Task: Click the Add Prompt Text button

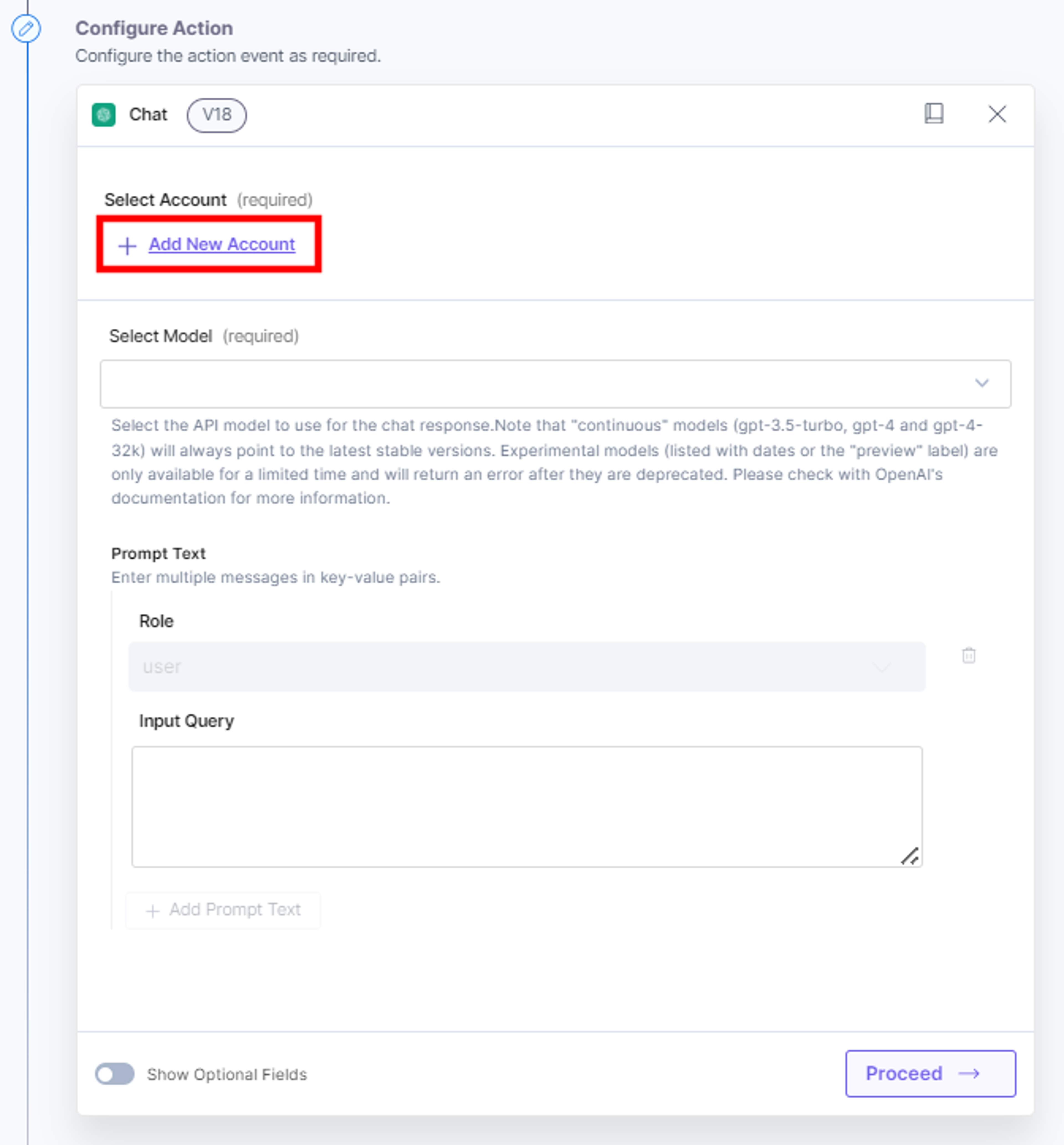Action: 223,910
